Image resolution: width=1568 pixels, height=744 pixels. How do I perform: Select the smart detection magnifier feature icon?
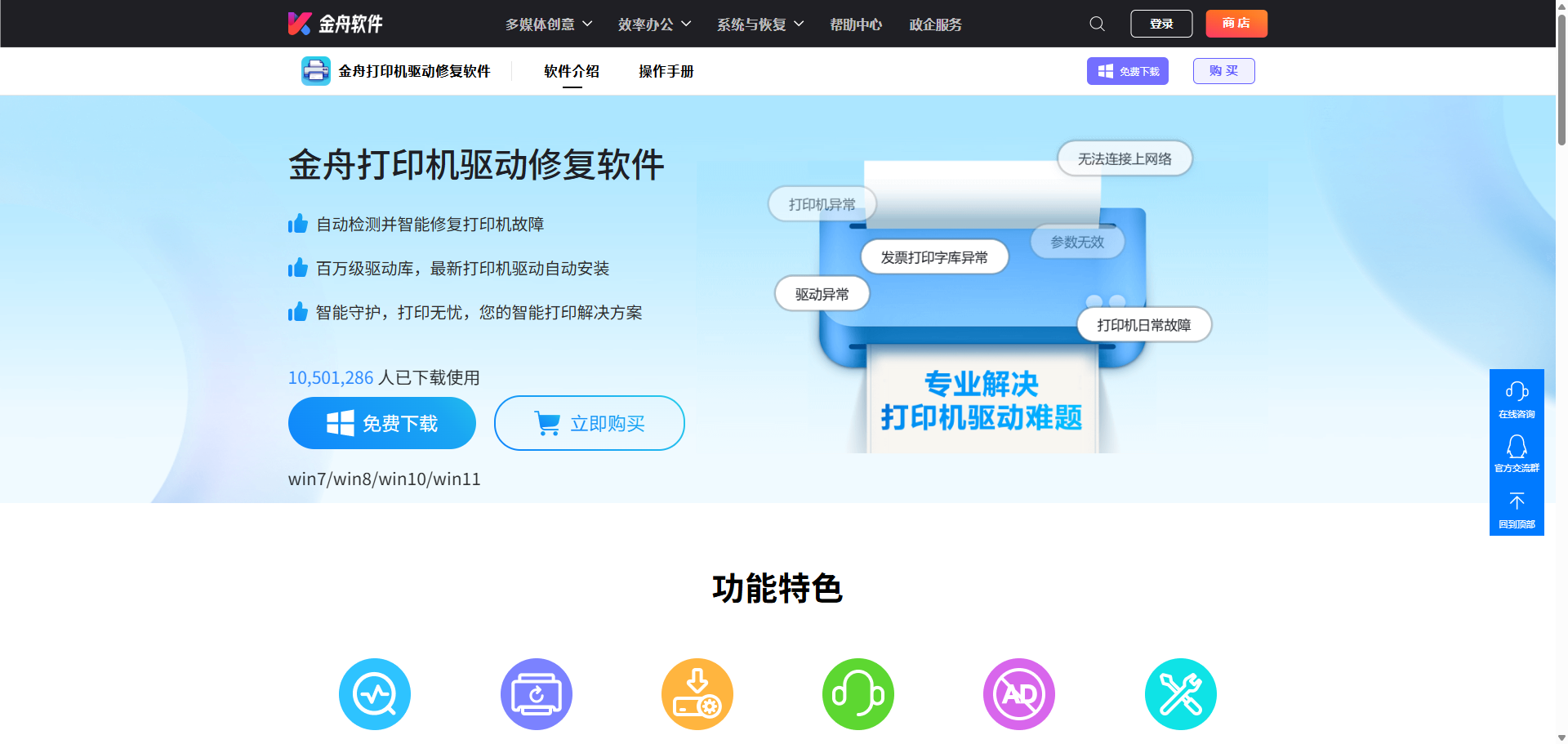375,693
